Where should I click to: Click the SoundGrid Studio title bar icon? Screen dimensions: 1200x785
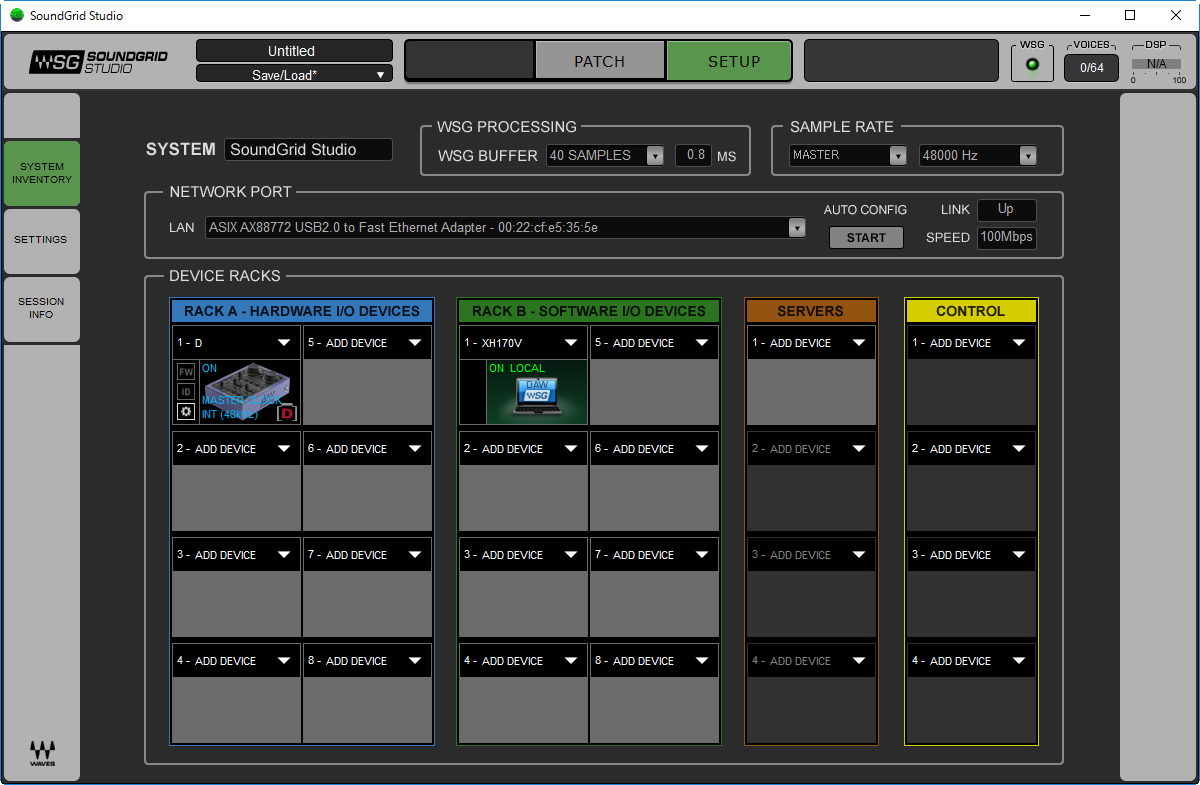tap(17, 16)
